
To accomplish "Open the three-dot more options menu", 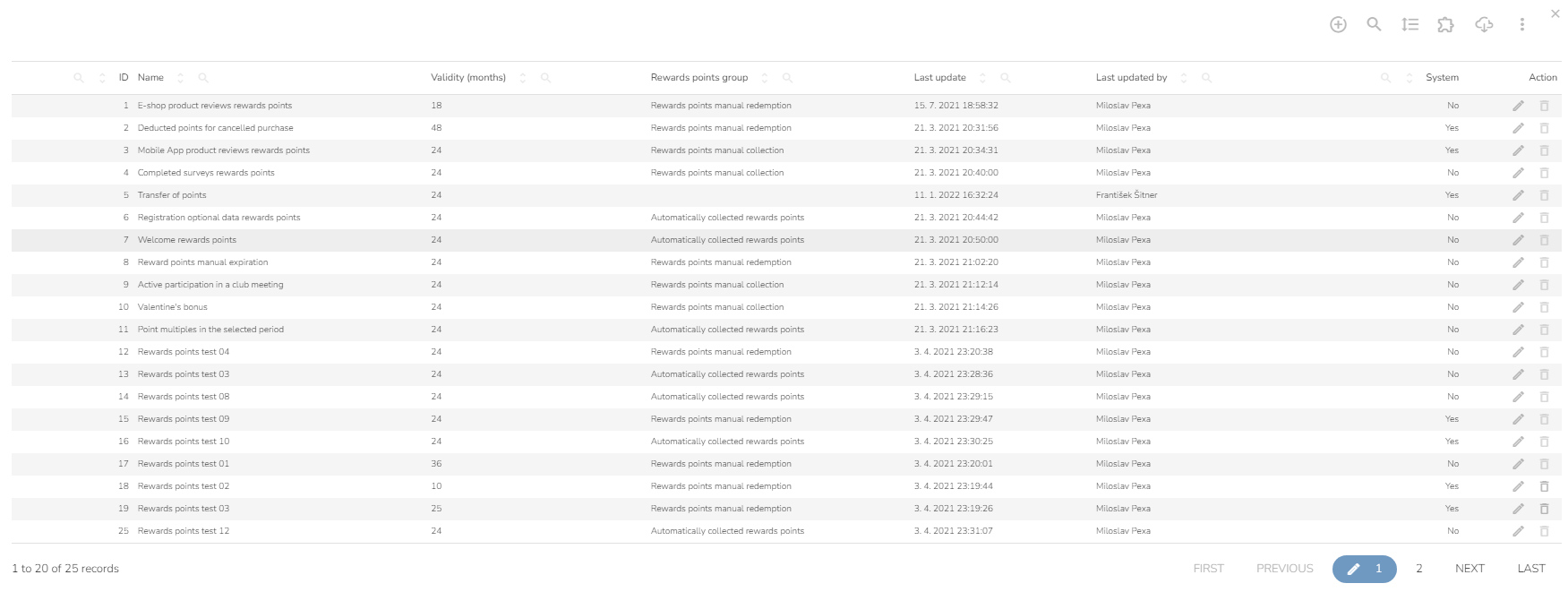I will 1521,25.
